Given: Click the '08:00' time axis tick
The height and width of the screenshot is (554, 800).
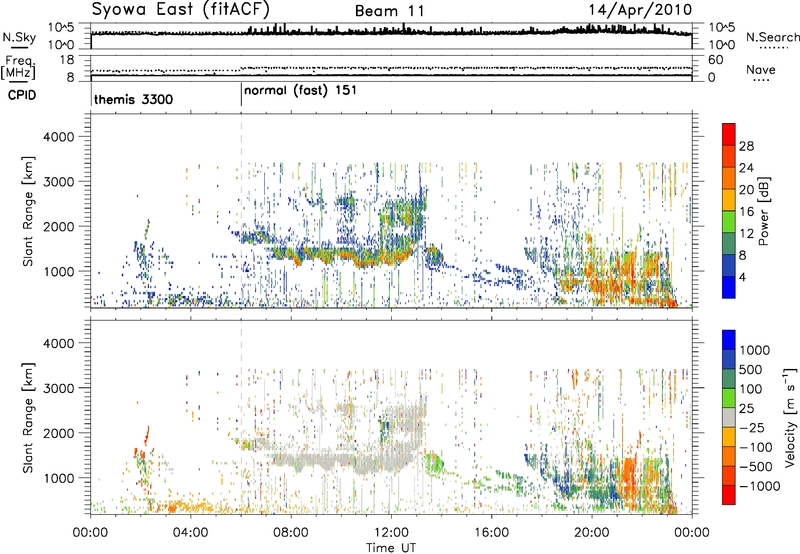Looking at the screenshot, I should pos(291,533).
